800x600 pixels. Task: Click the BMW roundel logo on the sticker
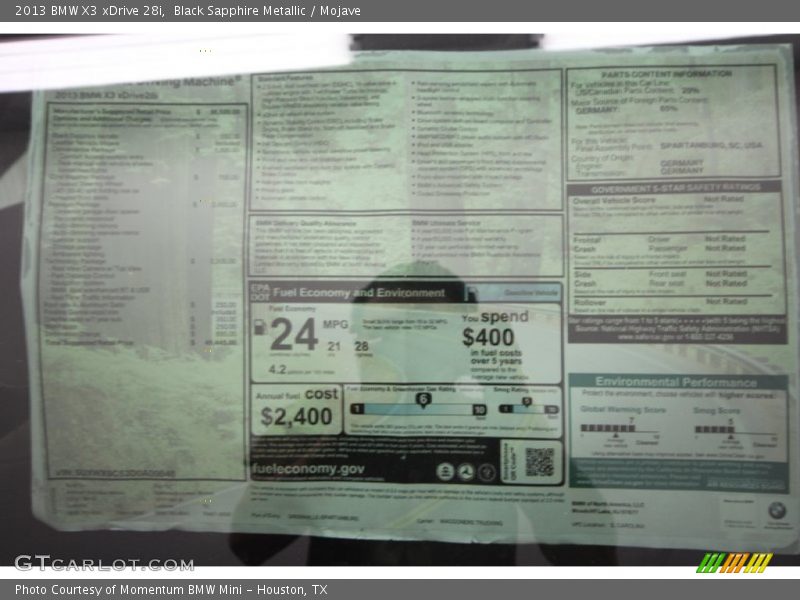tap(777, 509)
